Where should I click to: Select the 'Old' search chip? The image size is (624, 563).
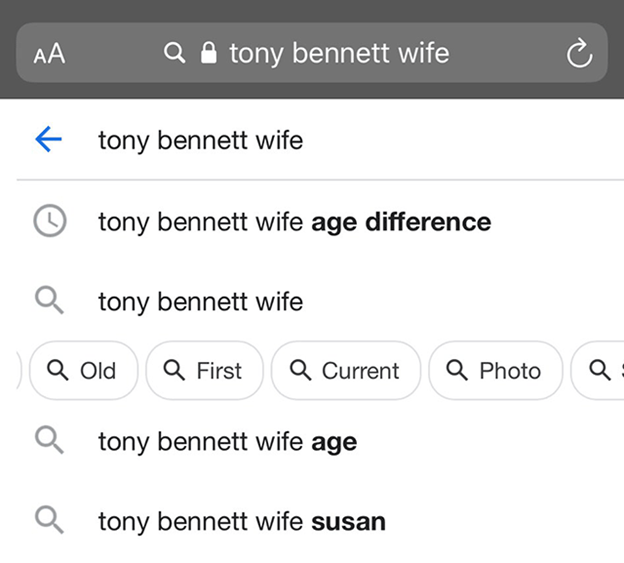point(84,370)
